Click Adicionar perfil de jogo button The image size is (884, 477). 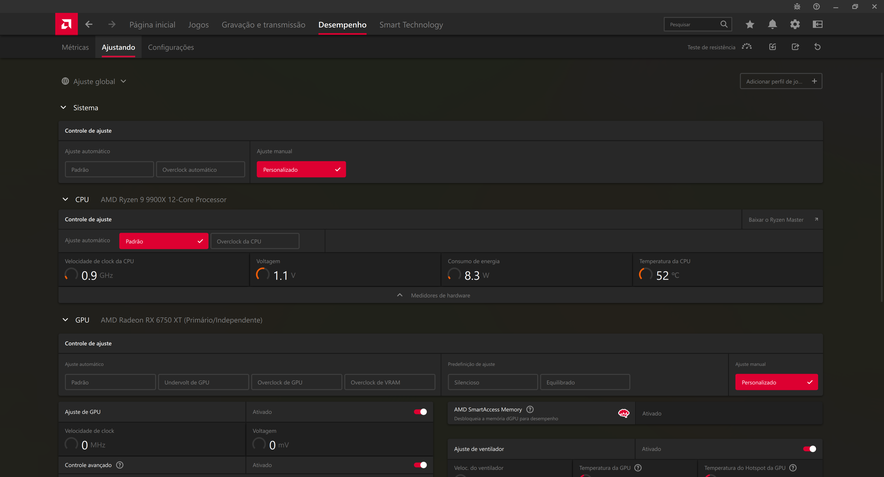pos(781,81)
